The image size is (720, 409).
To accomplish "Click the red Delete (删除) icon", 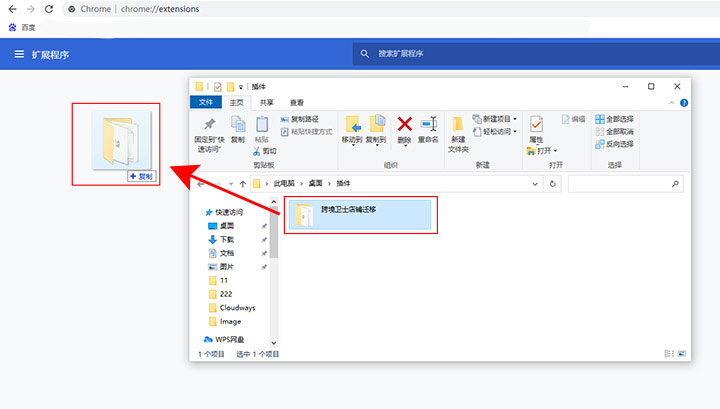I will (x=404, y=126).
